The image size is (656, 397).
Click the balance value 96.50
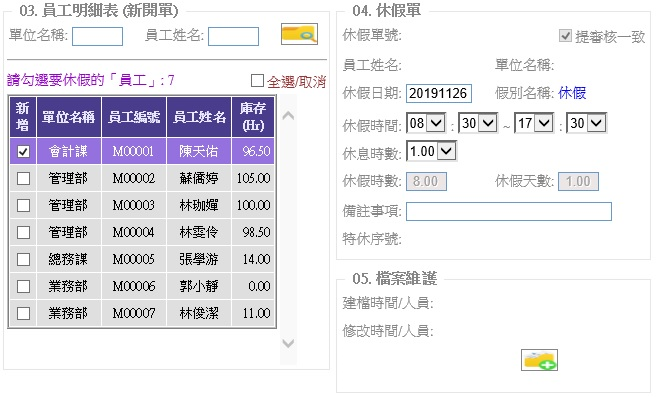[256, 151]
